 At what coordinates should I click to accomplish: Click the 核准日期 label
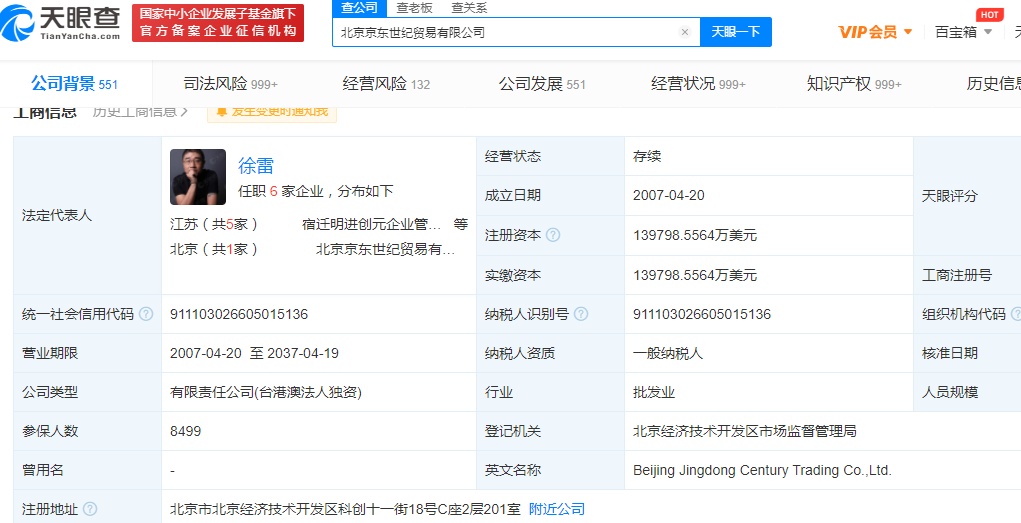950,353
